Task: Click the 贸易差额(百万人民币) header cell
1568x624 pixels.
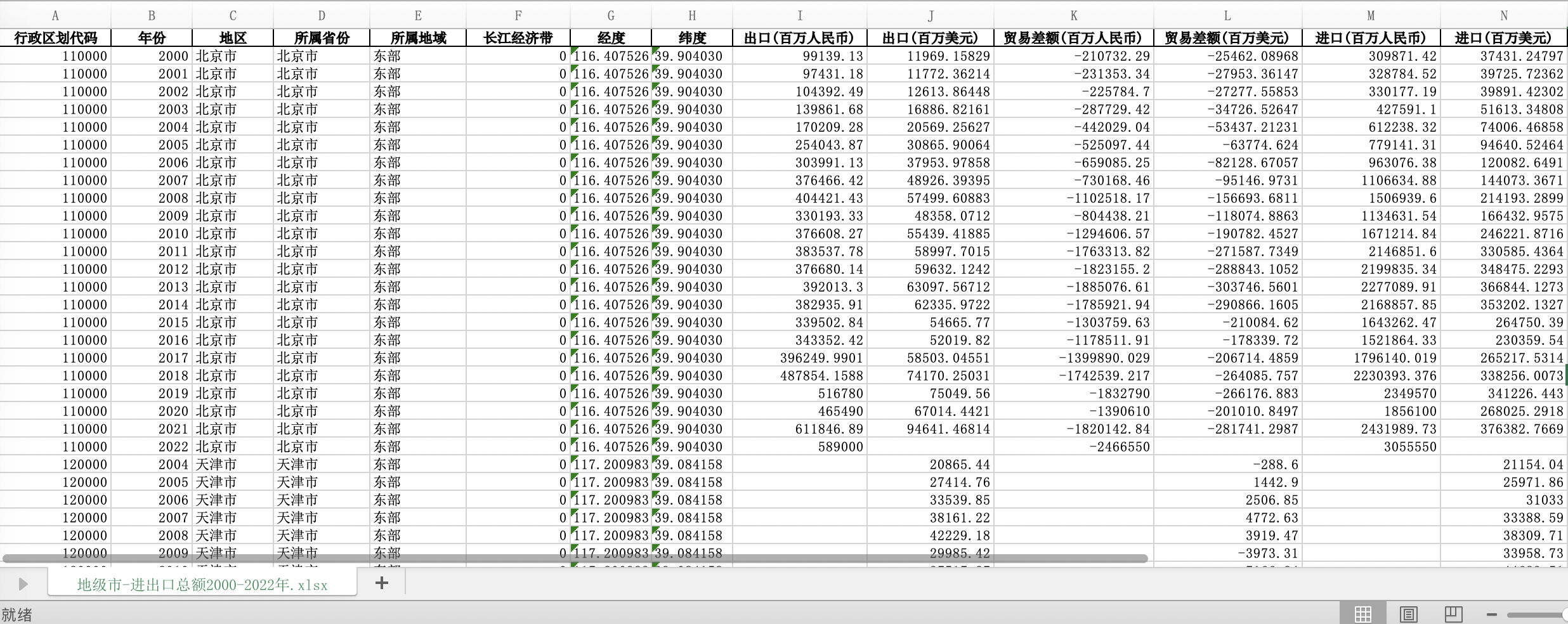Action: 1073,38
